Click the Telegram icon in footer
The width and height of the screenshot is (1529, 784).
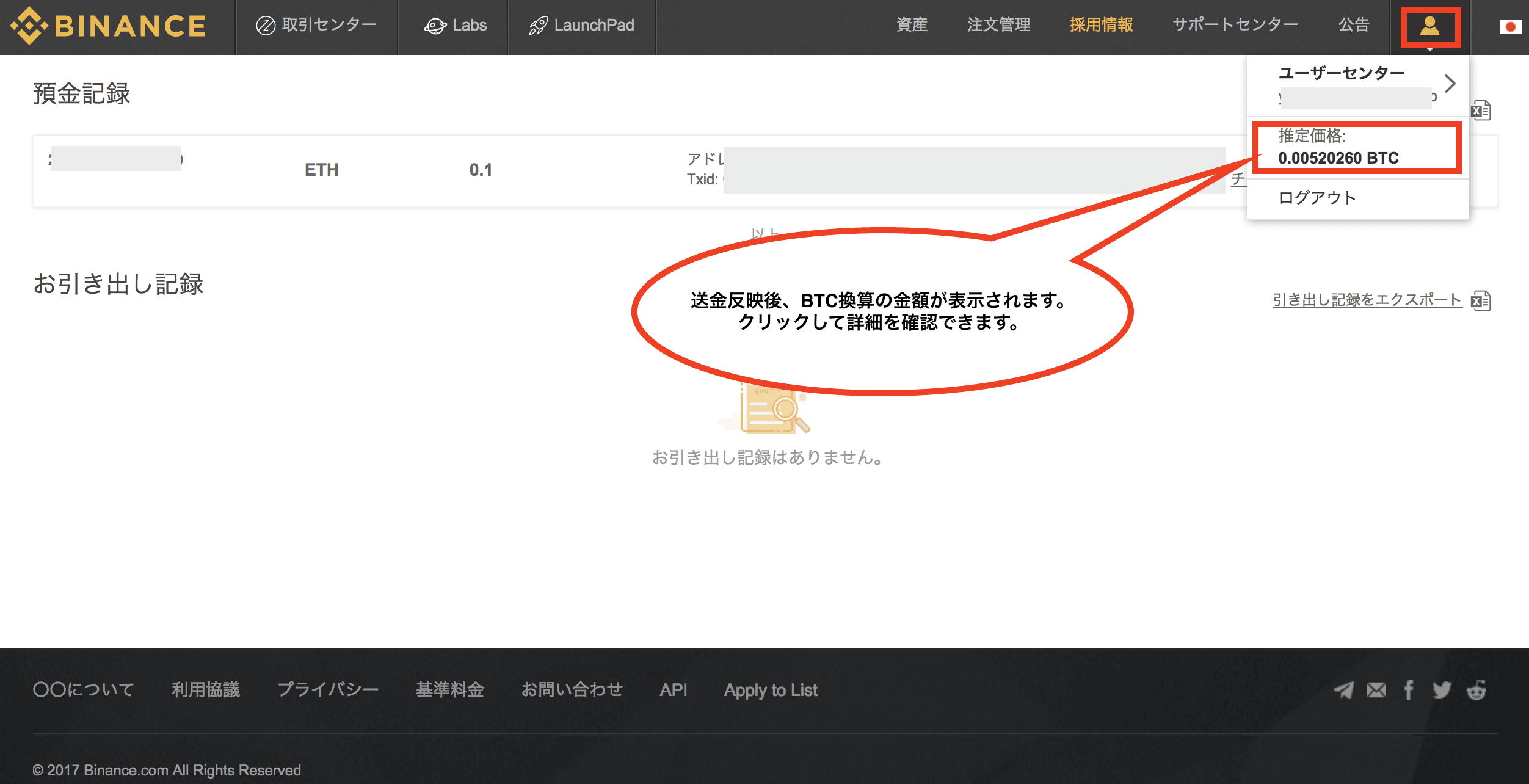[1343, 690]
